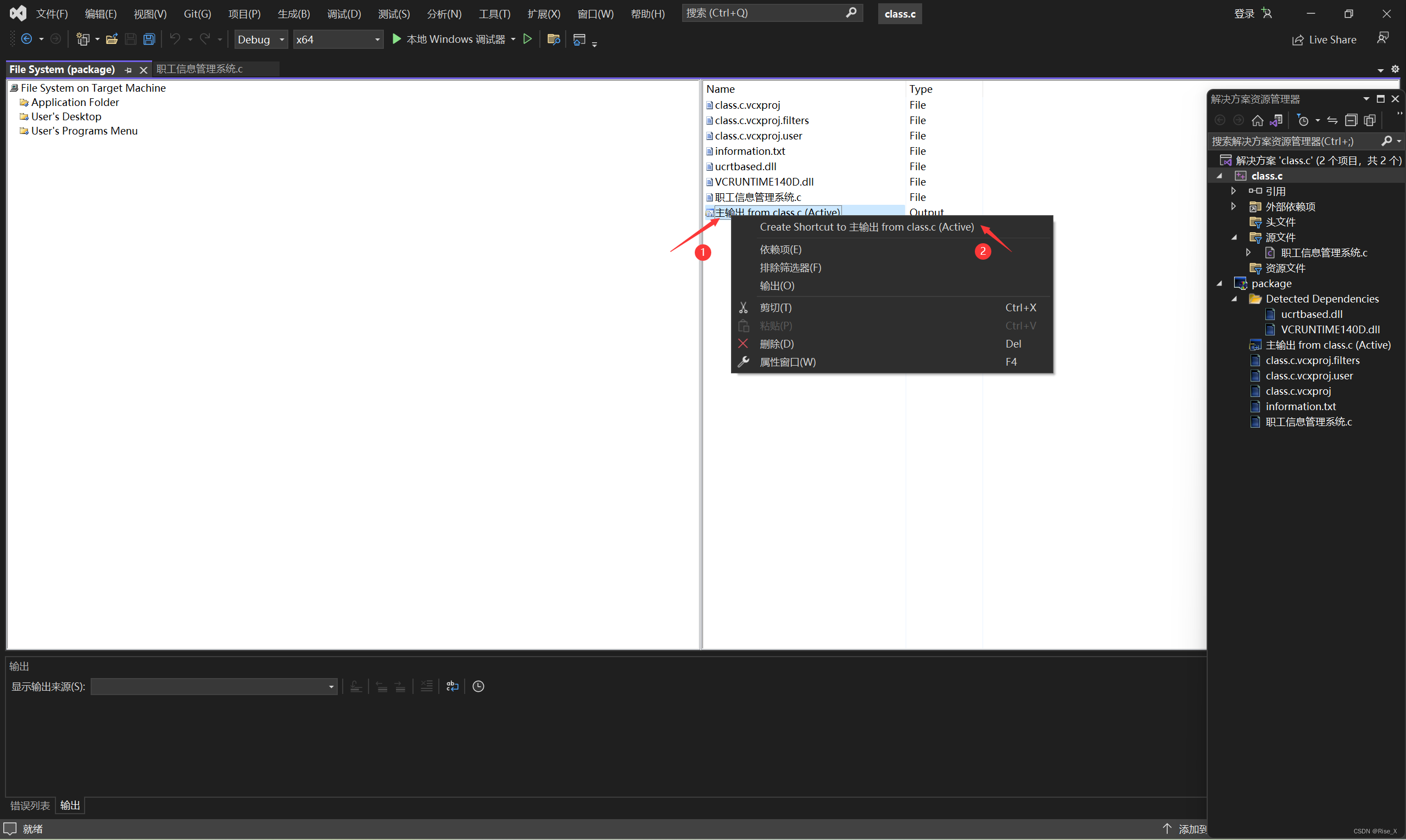The height and width of the screenshot is (840, 1406).
Task: Open the 调试(D) menu
Action: pyautogui.click(x=344, y=14)
